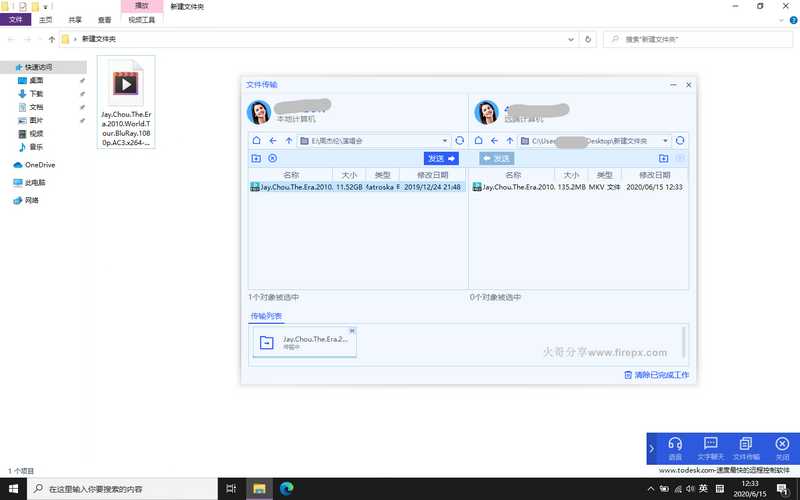Switch to the 主页 ribbon tab
The height and width of the screenshot is (500, 800).
(45, 19)
